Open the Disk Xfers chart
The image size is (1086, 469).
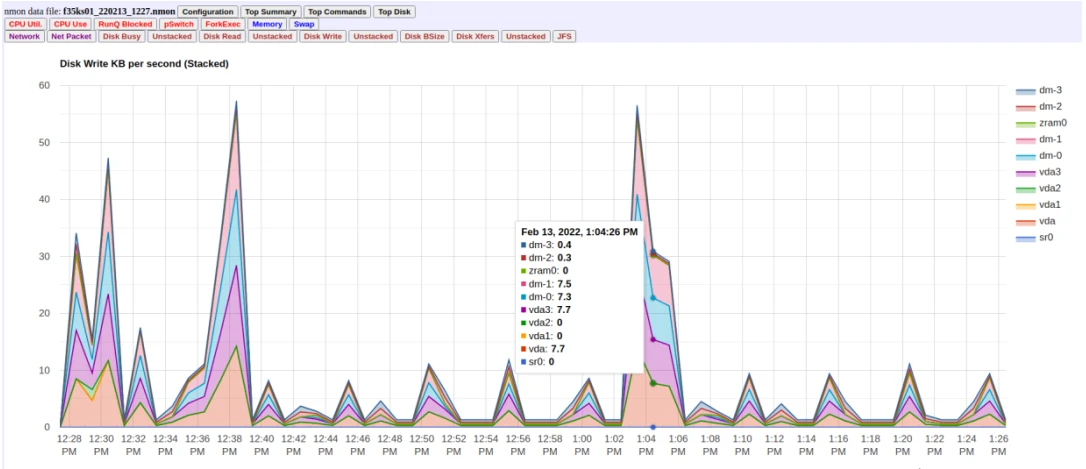coord(476,37)
